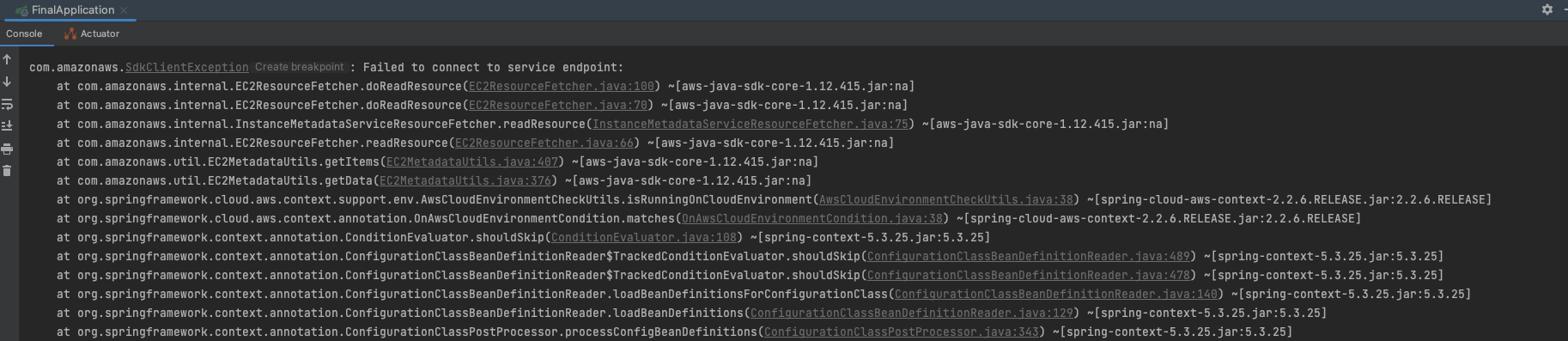Open EC2ResourceFetcher.java:100 source link
This screenshot has height=341, width=1568.
tap(561, 87)
